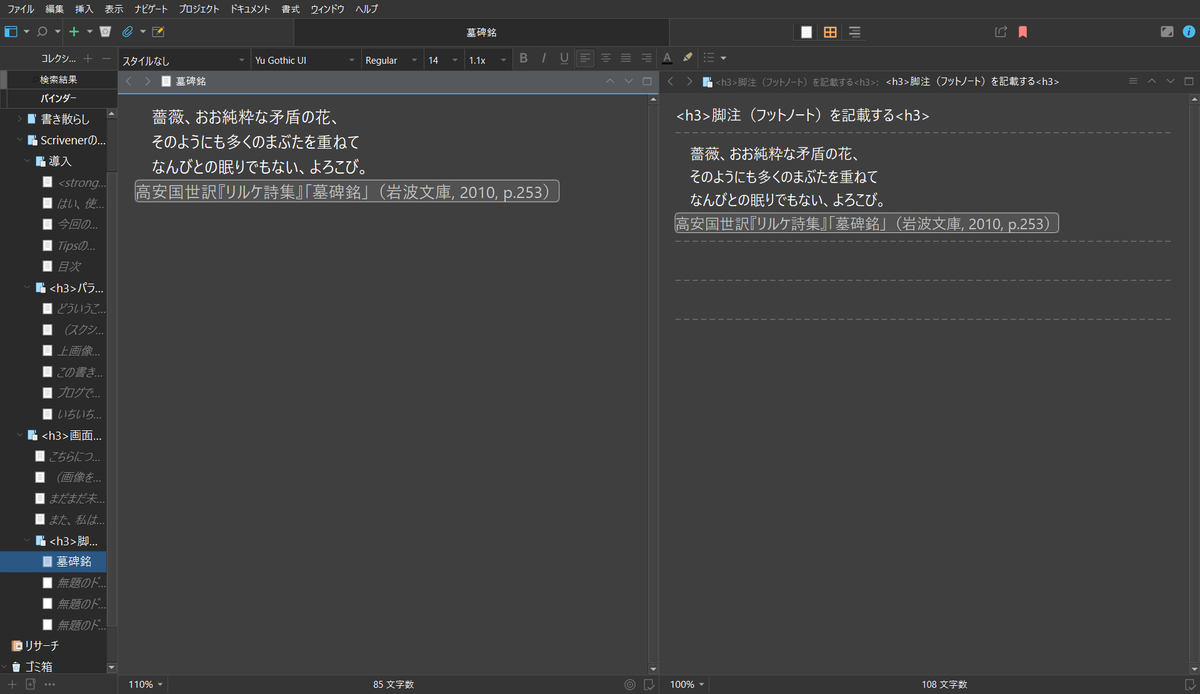Align text left
Screen dimensions: 1200x694
click(x=585, y=59)
